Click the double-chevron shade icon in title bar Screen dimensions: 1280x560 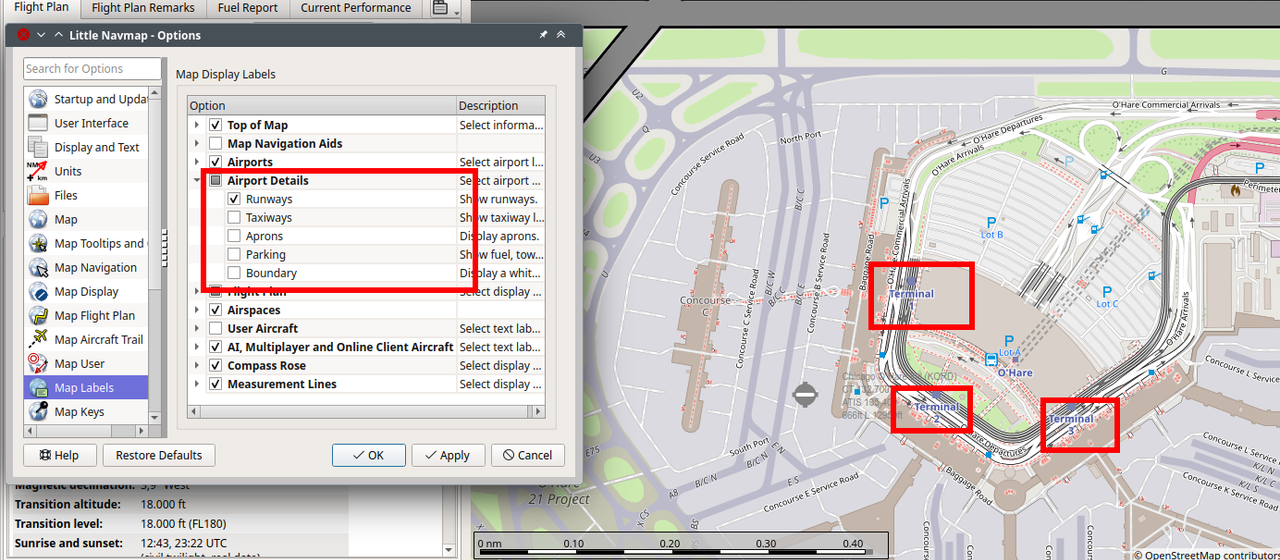561,34
